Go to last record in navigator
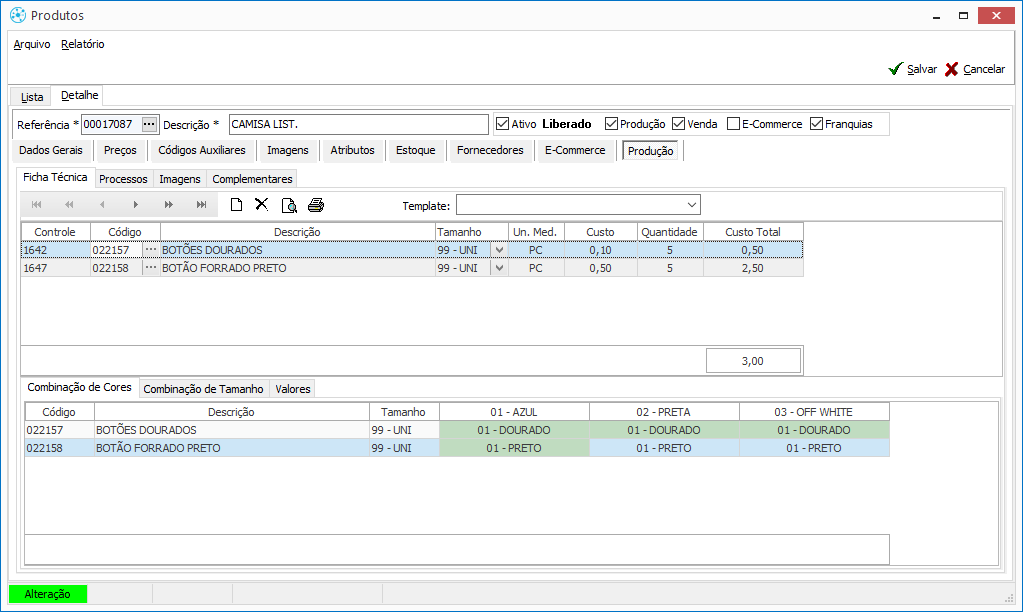Screen dimensions: 1023x612 [x=202, y=205]
